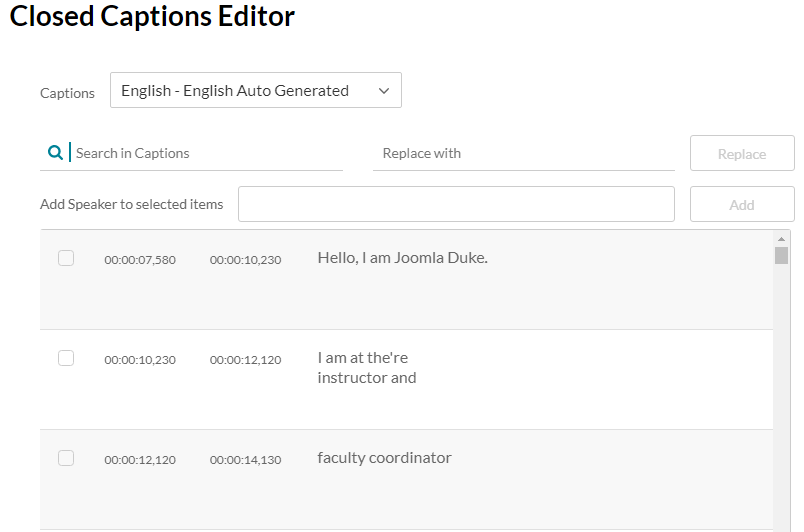Click the Add speaker button
This screenshot has width=804, height=532.
(741, 204)
